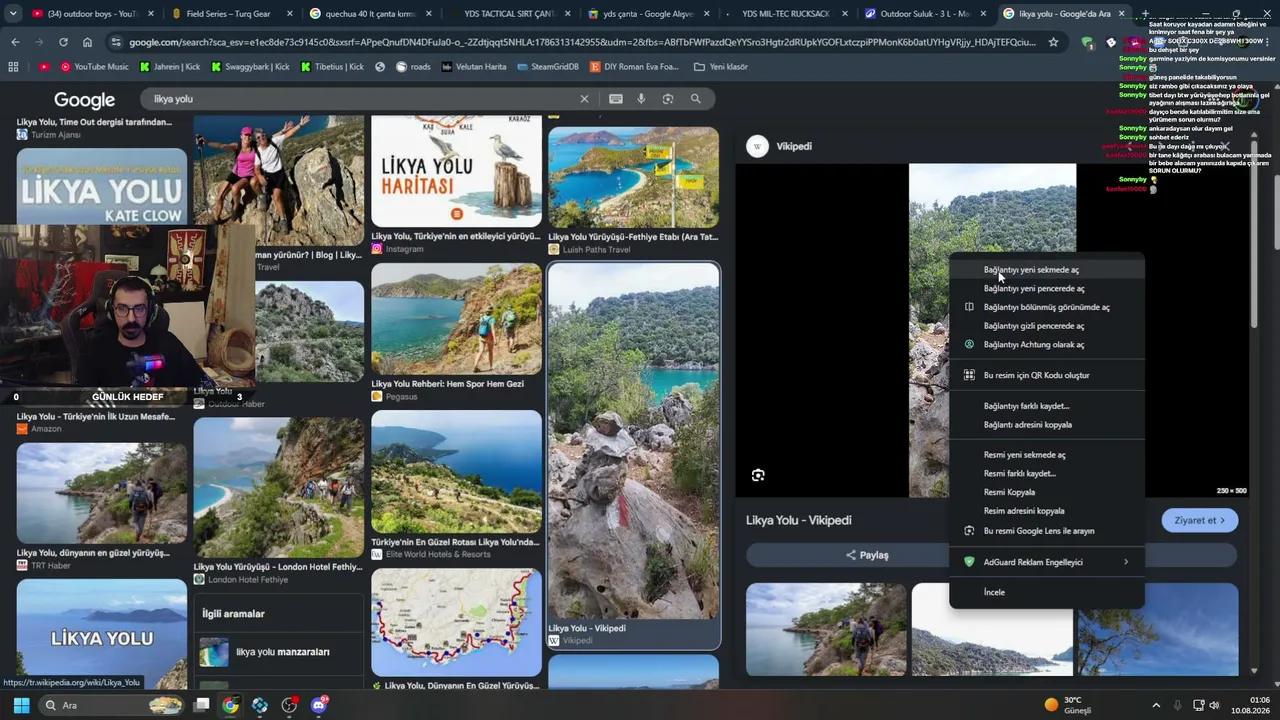Choose 'Bu resim için QR Kodu oluştur'
The width and height of the screenshot is (1280, 720).
pyautogui.click(x=1047, y=375)
